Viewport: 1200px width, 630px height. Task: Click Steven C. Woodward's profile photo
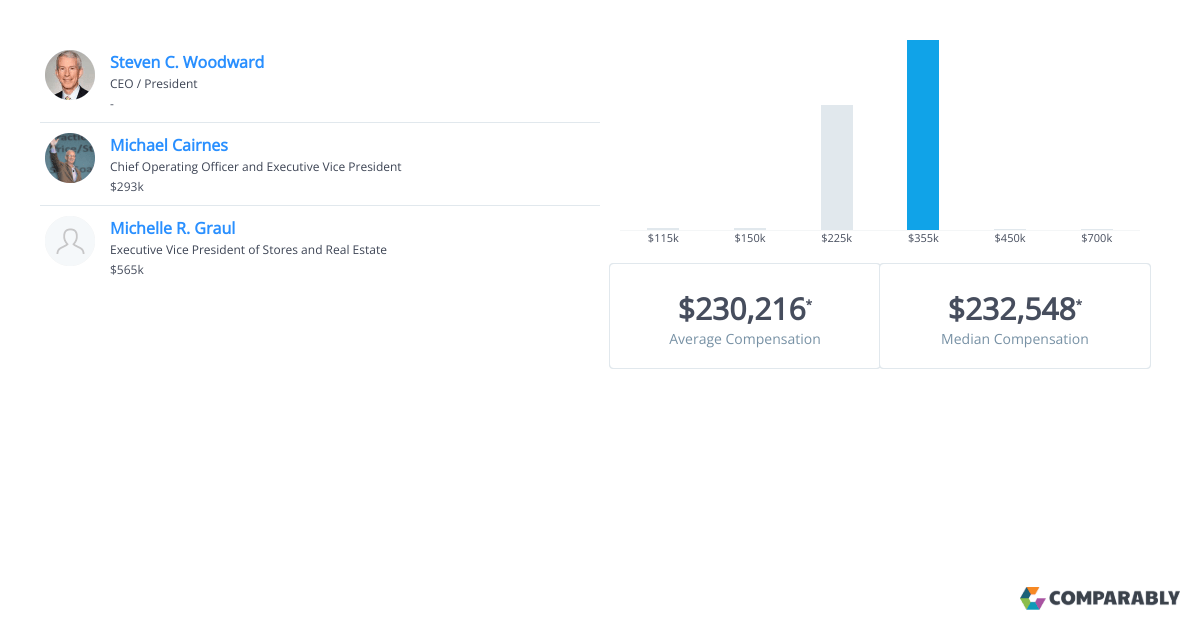click(70, 74)
